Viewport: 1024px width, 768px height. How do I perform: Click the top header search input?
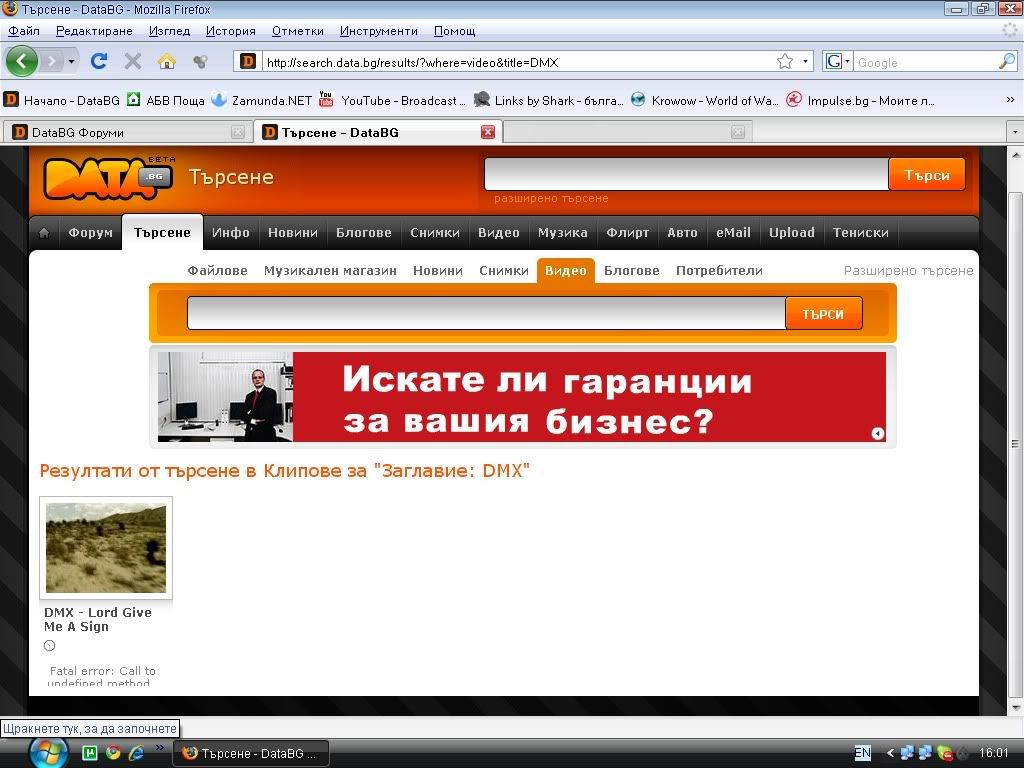[x=686, y=174]
